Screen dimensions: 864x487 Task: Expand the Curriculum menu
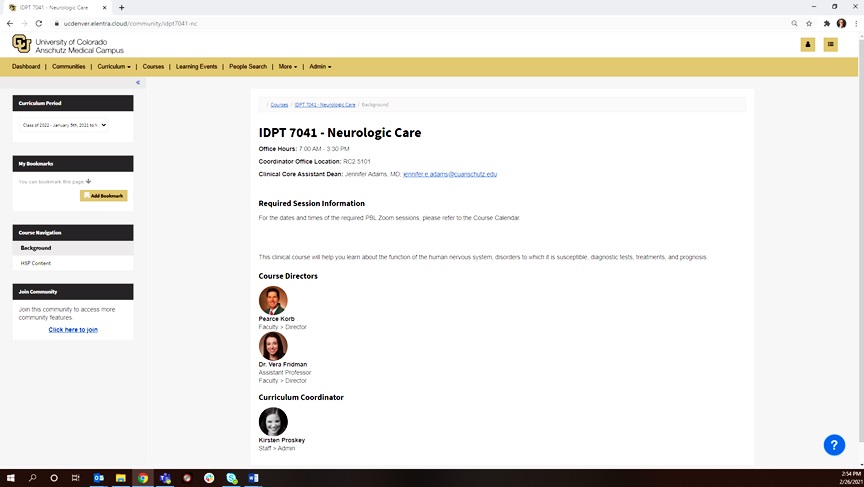[x=114, y=67]
